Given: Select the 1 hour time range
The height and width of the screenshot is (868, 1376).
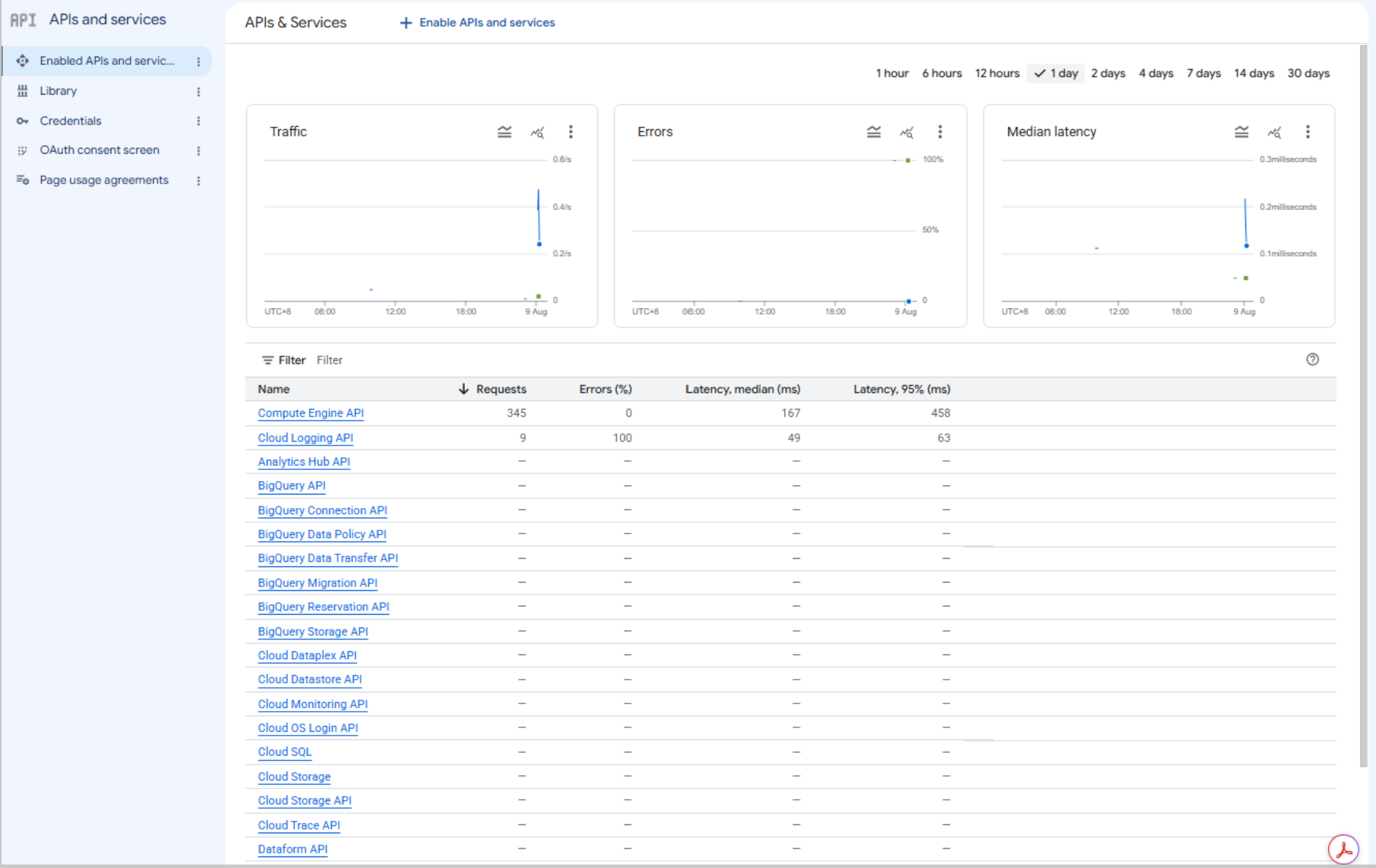Looking at the screenshot, I should tap(892, 73).
